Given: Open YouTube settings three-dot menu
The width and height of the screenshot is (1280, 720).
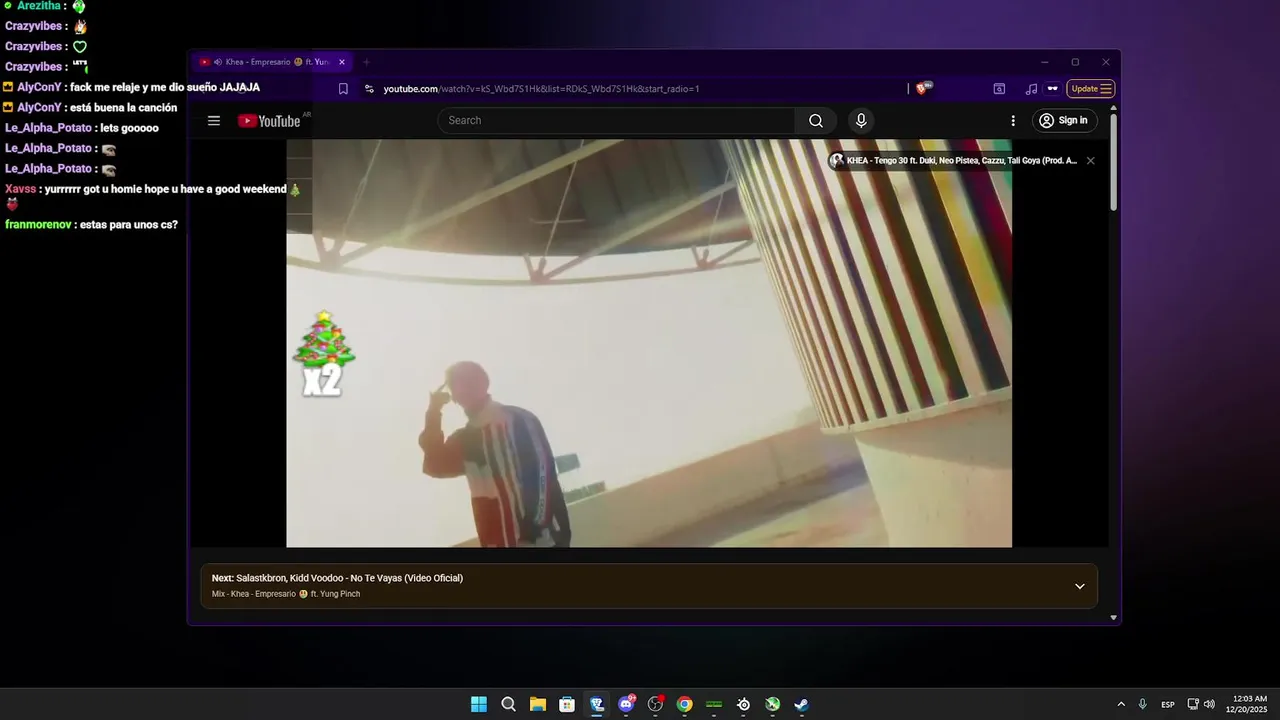Looking at the screenshot, I should point(1013,121).
